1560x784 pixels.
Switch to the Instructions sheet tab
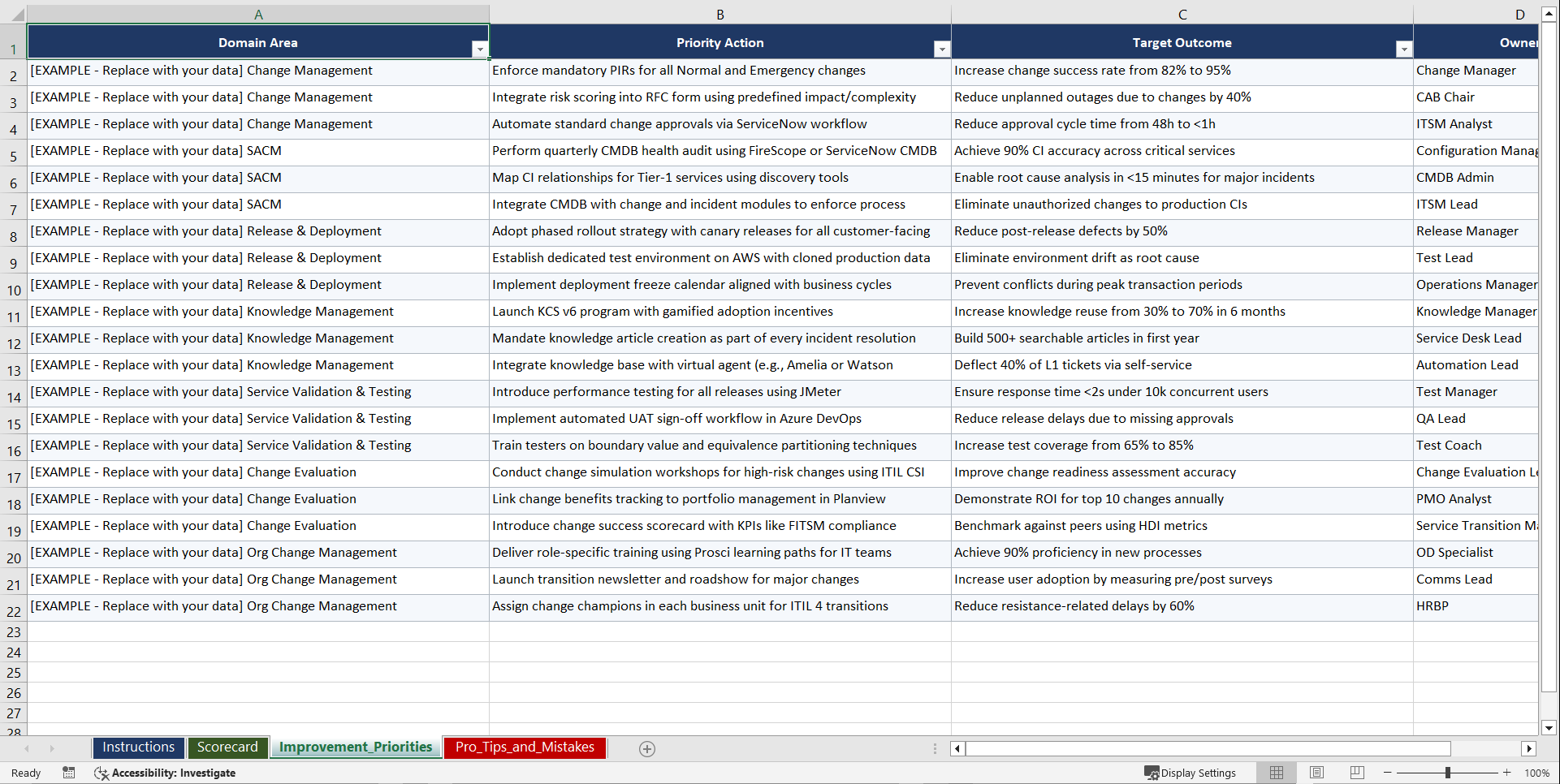tap(138, 747)
